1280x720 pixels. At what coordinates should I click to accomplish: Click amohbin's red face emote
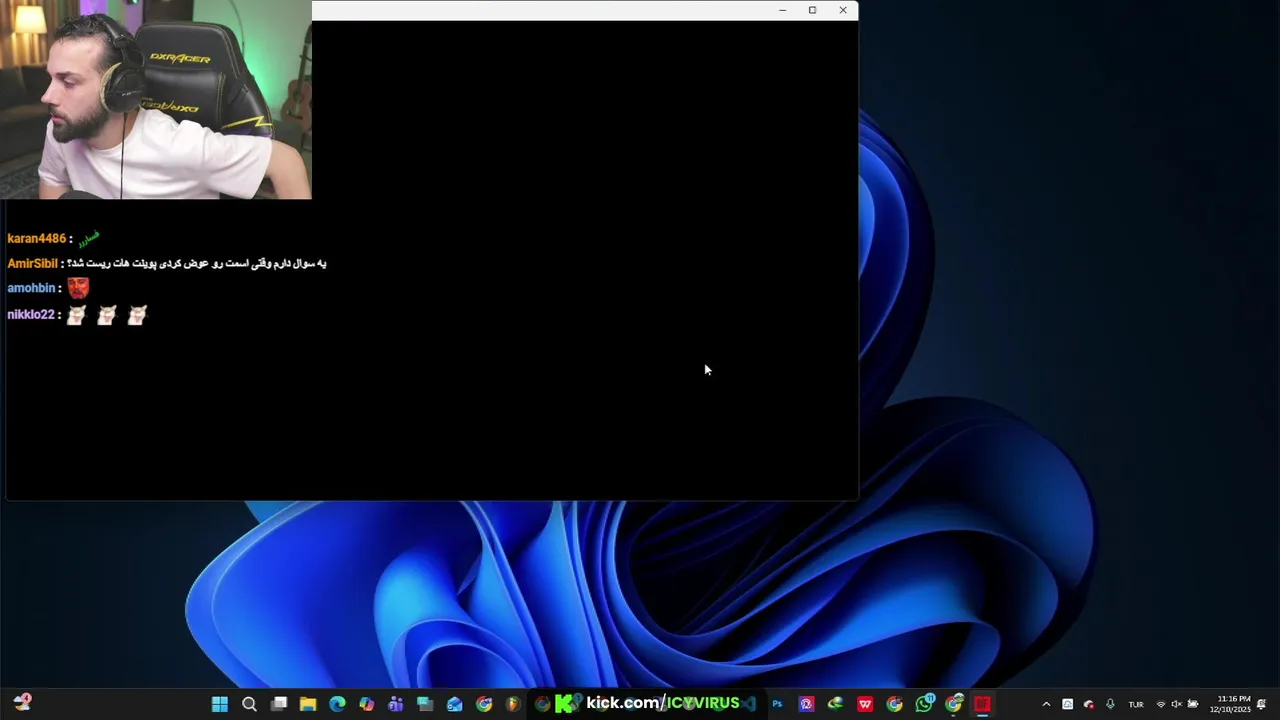78,288
